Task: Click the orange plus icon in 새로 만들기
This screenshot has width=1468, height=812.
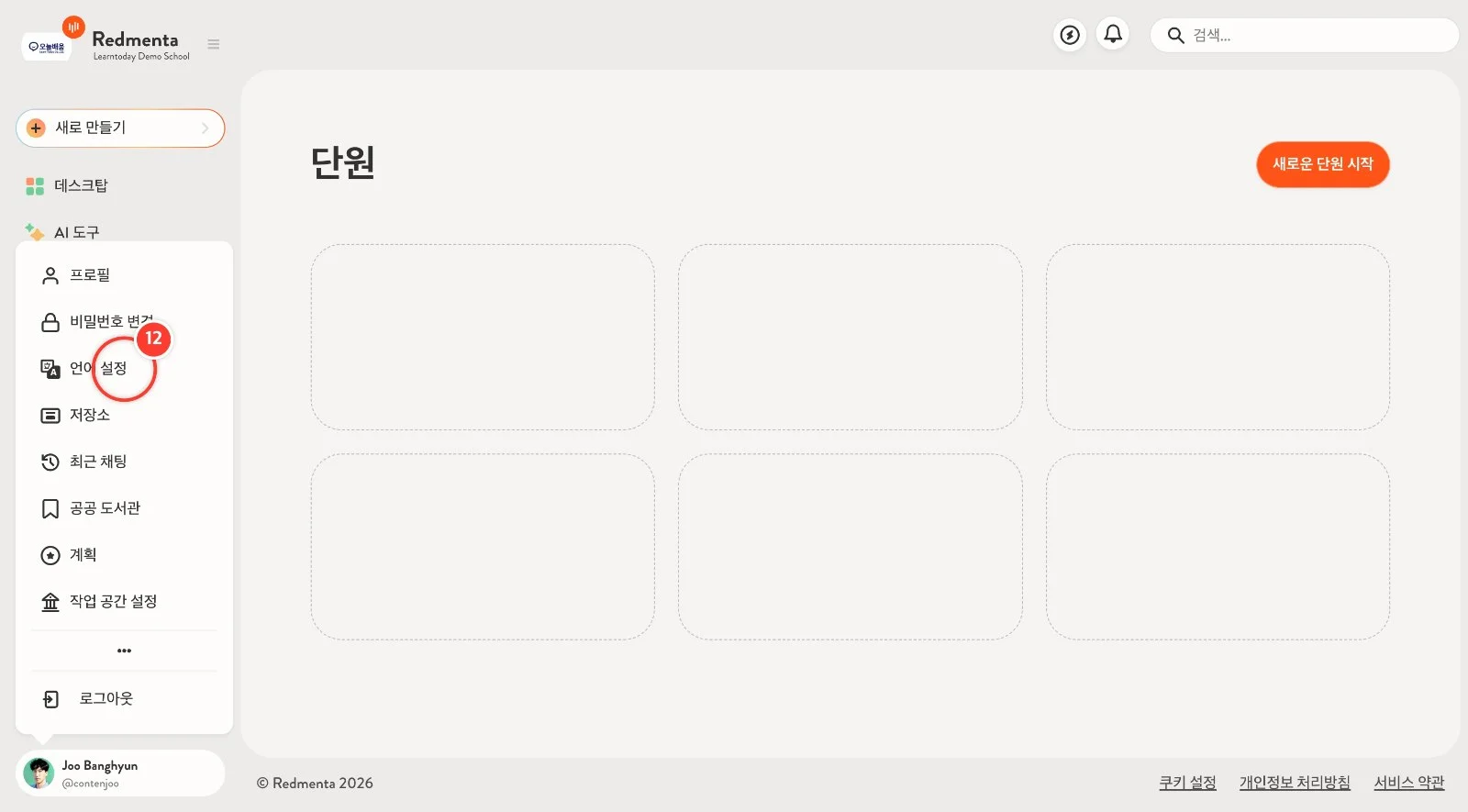Action: tap(36, 128)
